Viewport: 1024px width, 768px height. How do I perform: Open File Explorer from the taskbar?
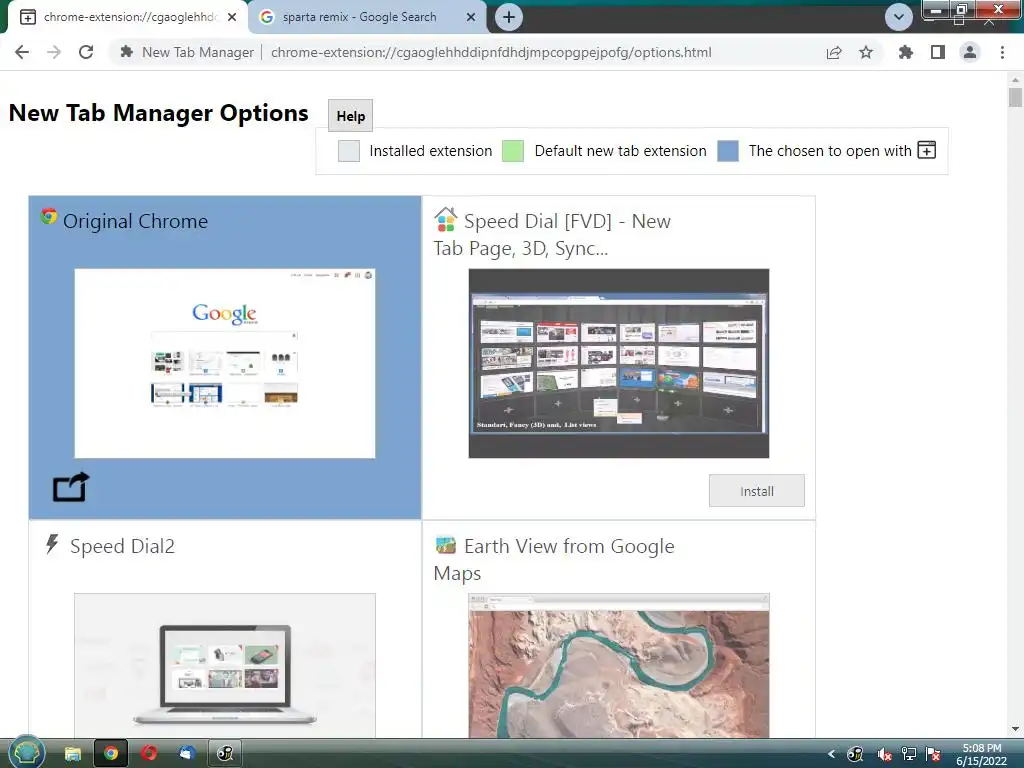click(x=72, y=754)
